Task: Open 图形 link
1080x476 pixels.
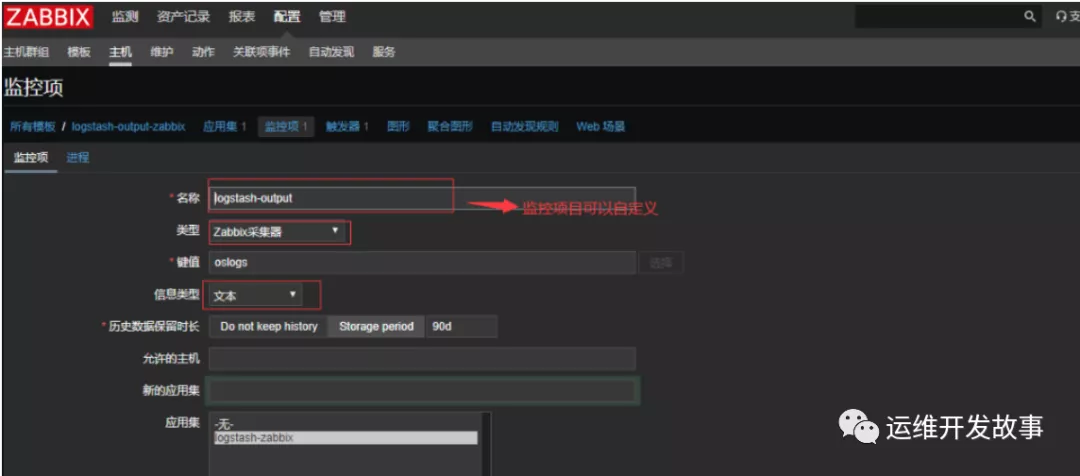Action: click(x=398, y=127)
